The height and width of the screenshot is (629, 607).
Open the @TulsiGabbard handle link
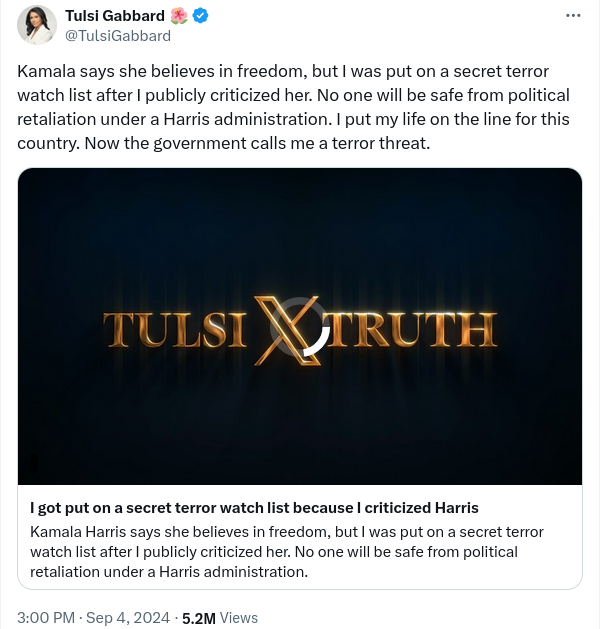coord(118,36)
